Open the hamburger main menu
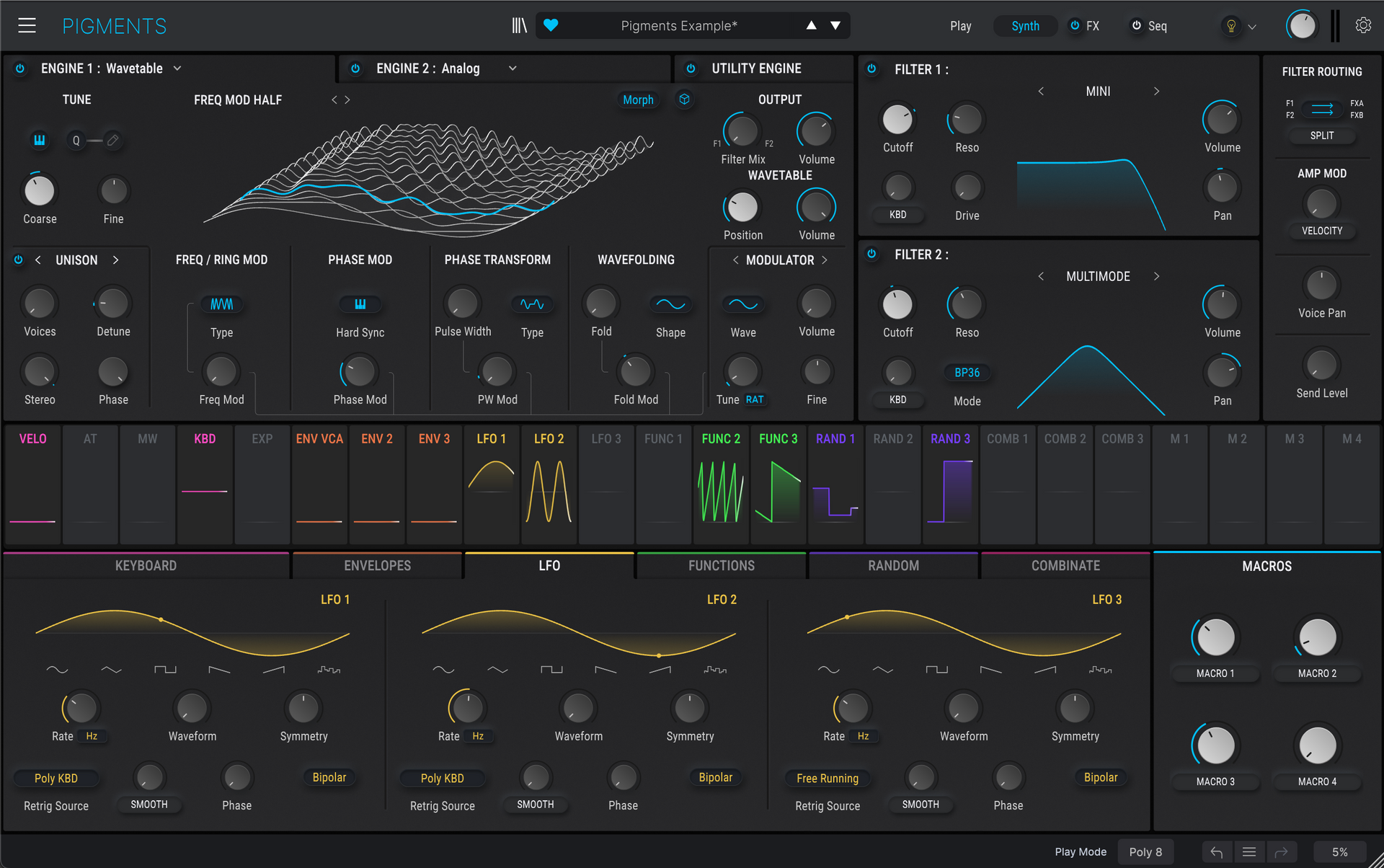Screen dimensions: 1384x868 pos(27,26)
